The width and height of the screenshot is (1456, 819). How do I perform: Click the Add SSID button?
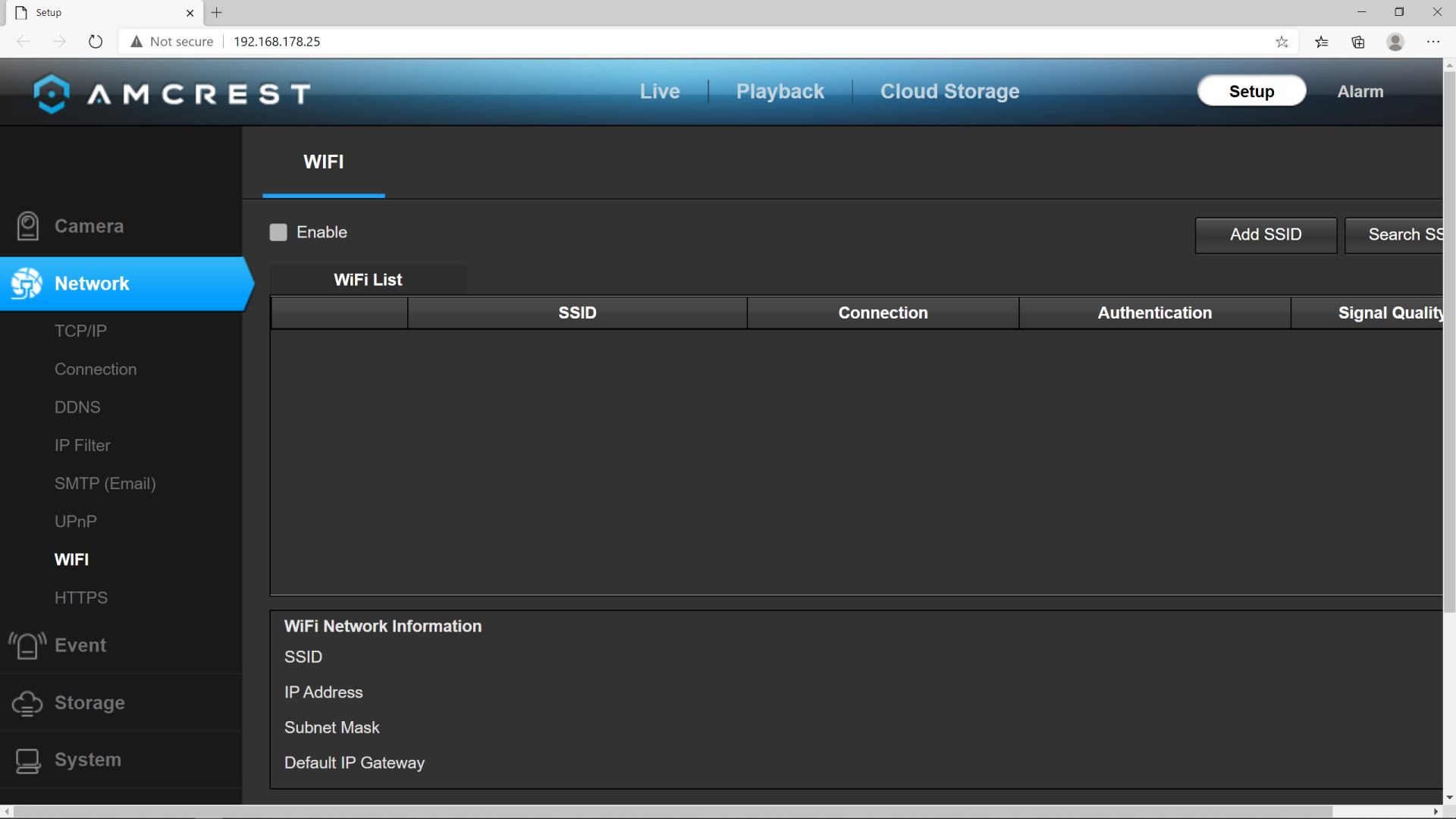pyautogui.click(x=1266, y=235)
